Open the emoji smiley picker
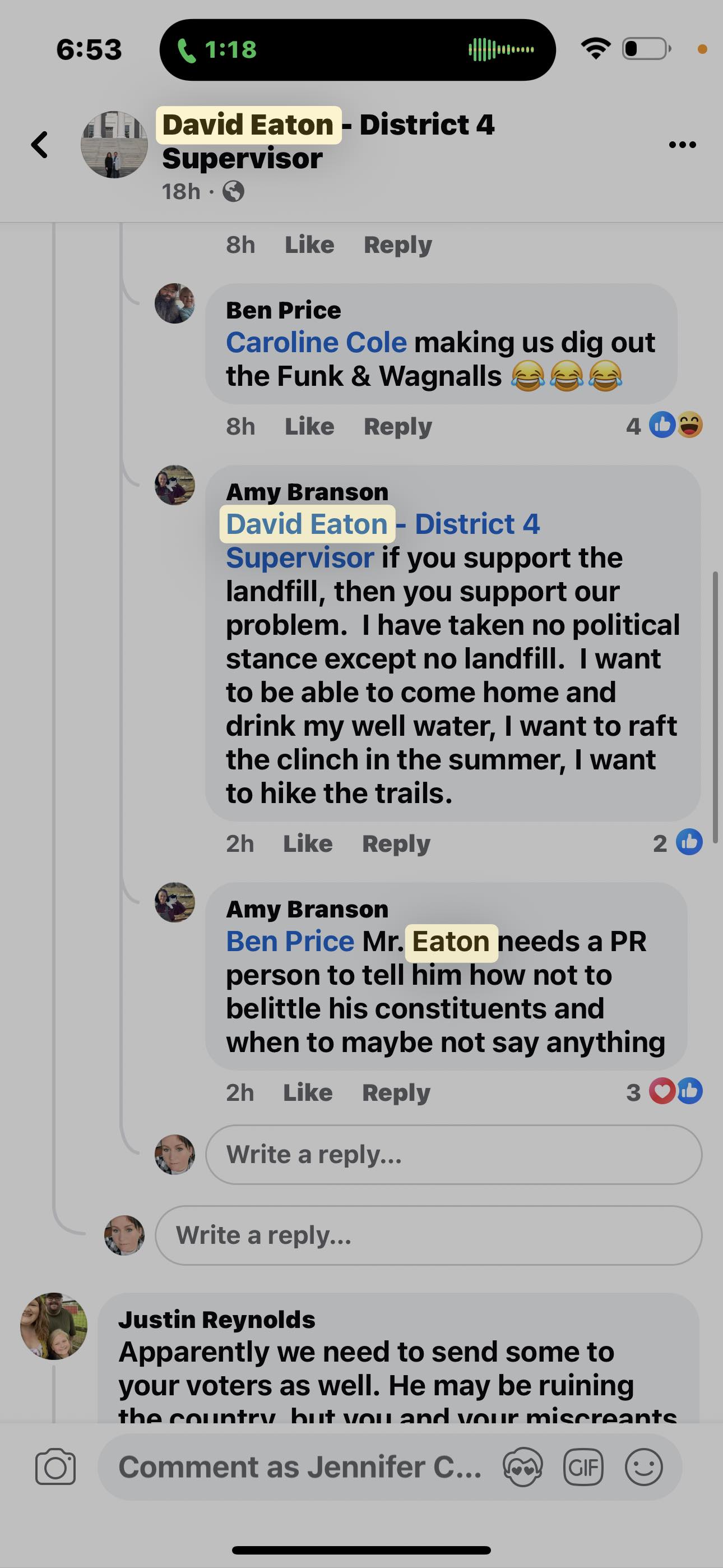The width and height of the screenshot is (723, 1568). tap(643, 1467)
